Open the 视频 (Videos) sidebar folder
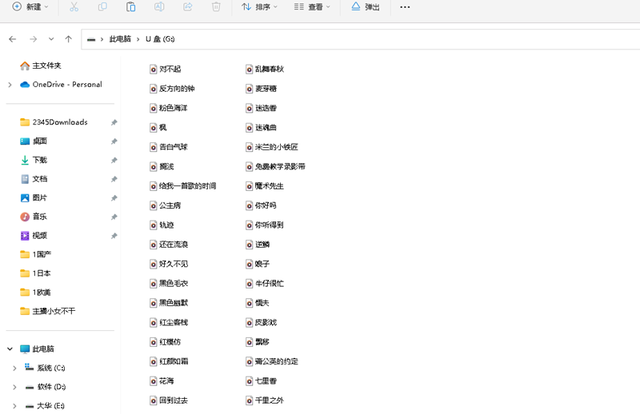Screen dimensions: 640x414 [x=39, y=236]
